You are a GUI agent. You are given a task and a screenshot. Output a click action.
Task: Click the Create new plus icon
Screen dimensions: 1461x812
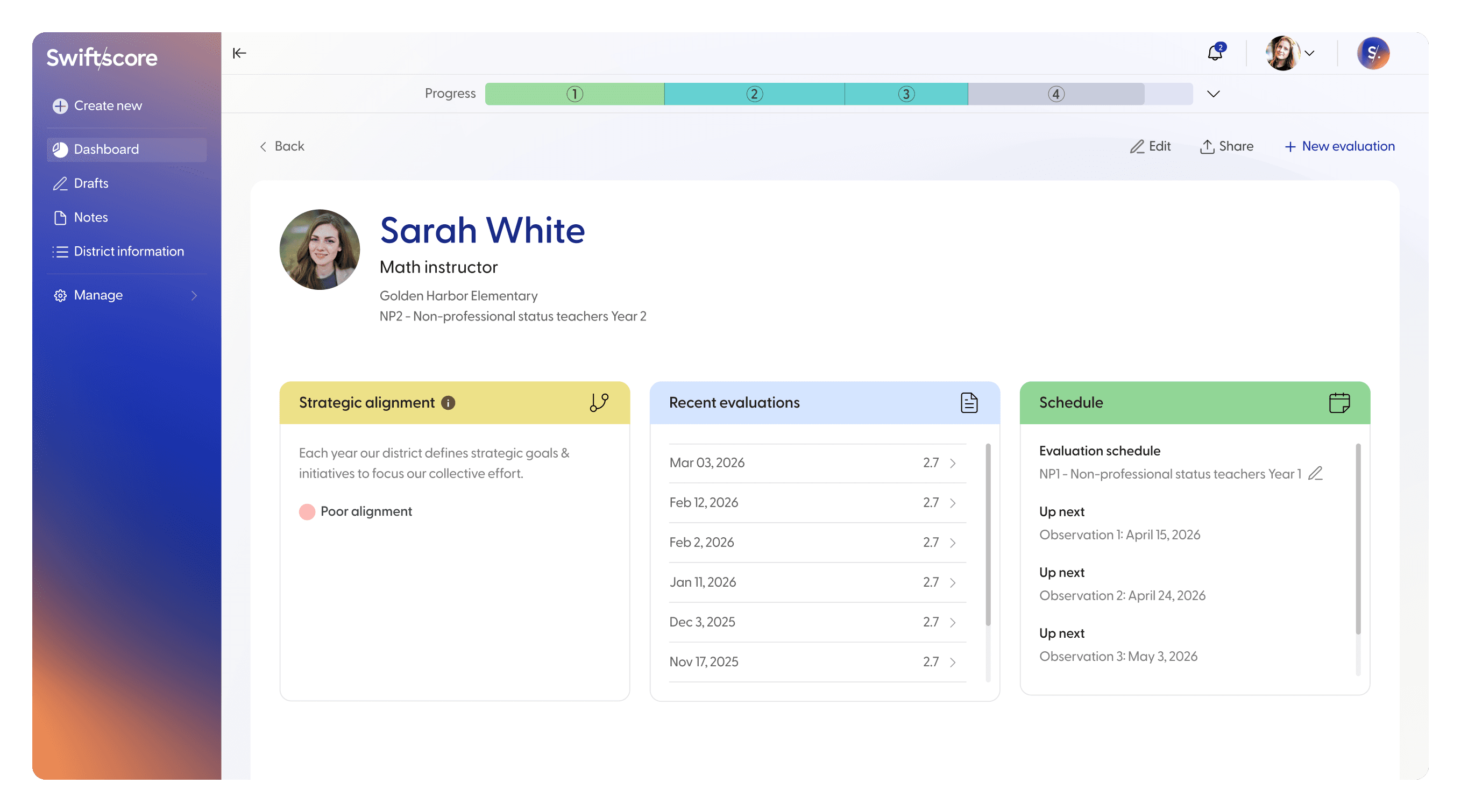pyautogui.click(x=60, y=106)
